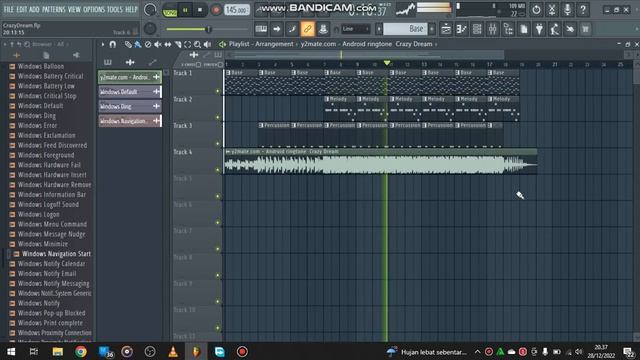Image resolution: width=640 pixels, height=360 pixels.
Task: Select the y2mate.com clip in picker
Action: point(130,77)
